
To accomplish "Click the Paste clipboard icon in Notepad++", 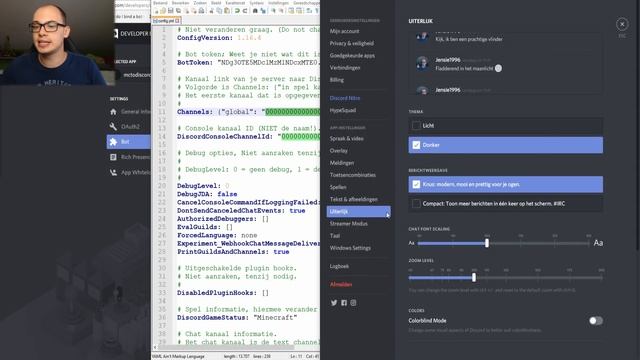I will (227, 11).
